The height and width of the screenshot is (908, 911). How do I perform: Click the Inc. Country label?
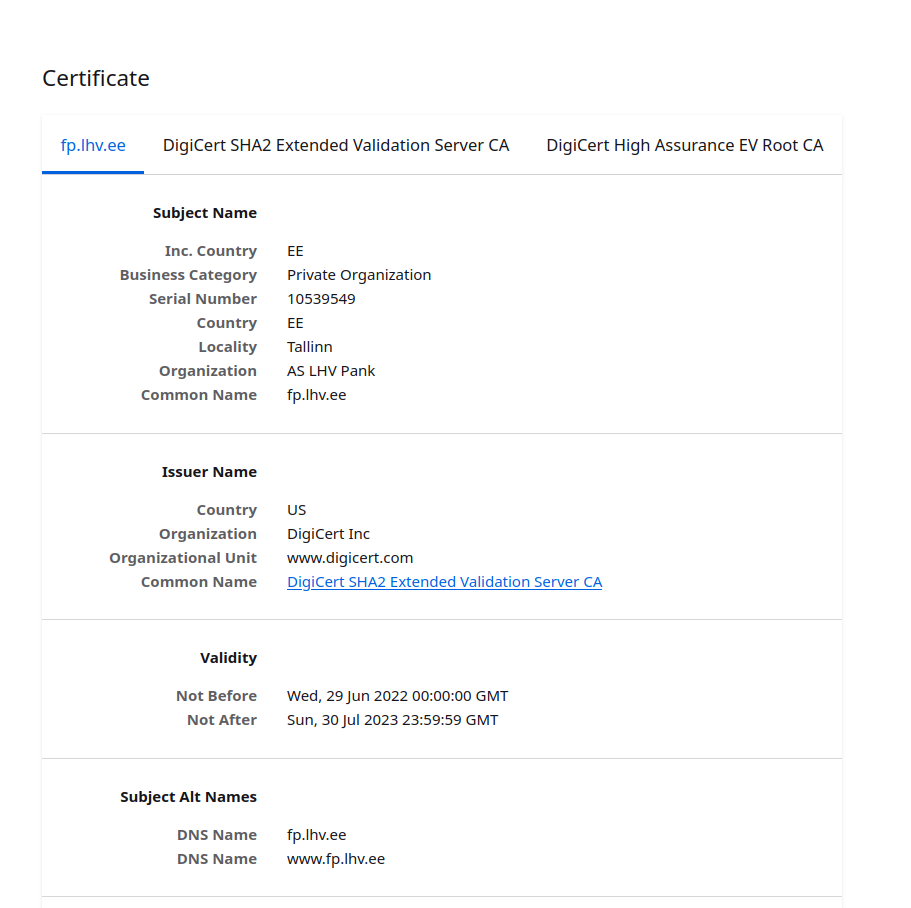tap(211, 251)
